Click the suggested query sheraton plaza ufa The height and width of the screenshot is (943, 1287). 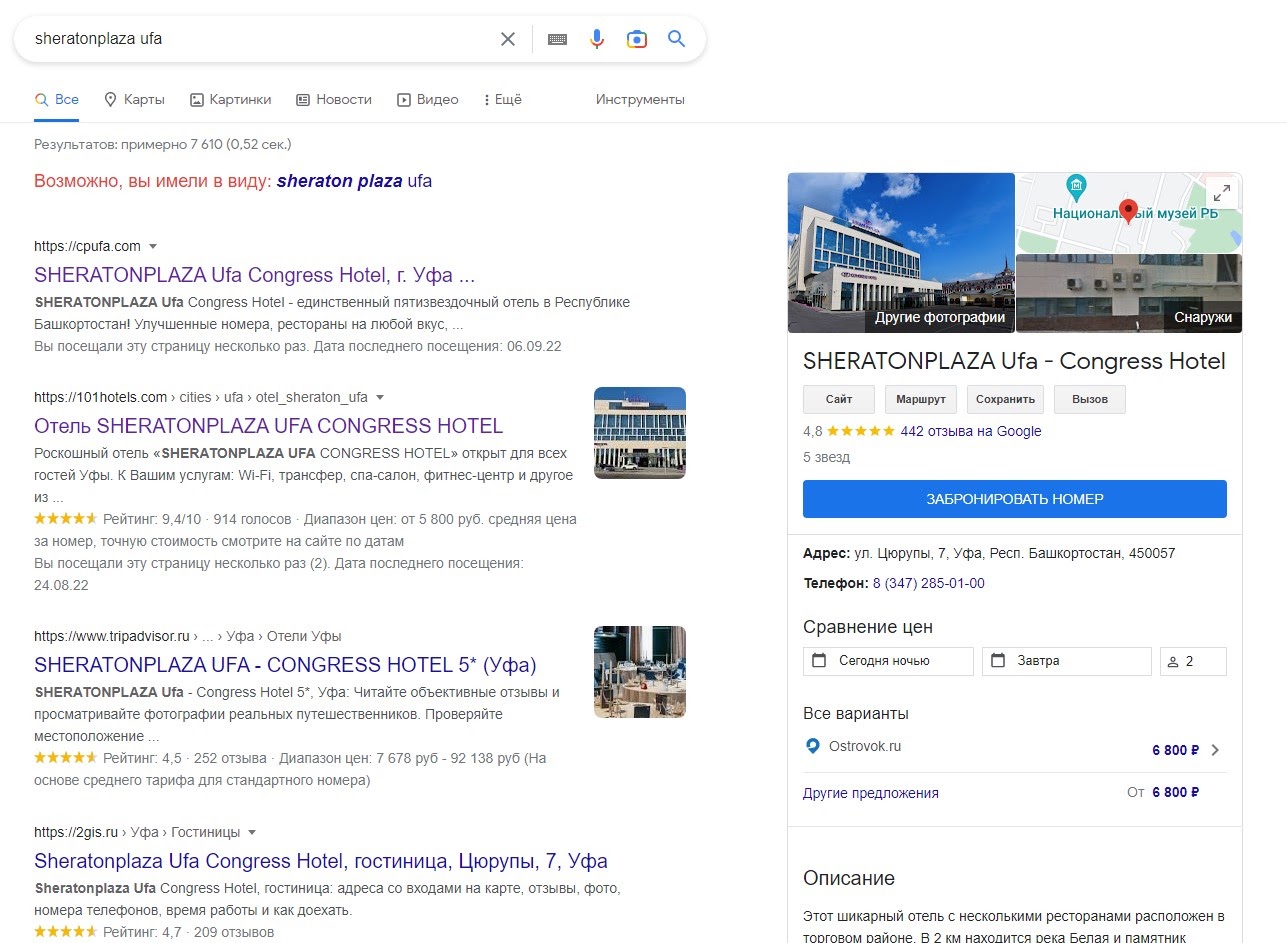click(355, 181)
